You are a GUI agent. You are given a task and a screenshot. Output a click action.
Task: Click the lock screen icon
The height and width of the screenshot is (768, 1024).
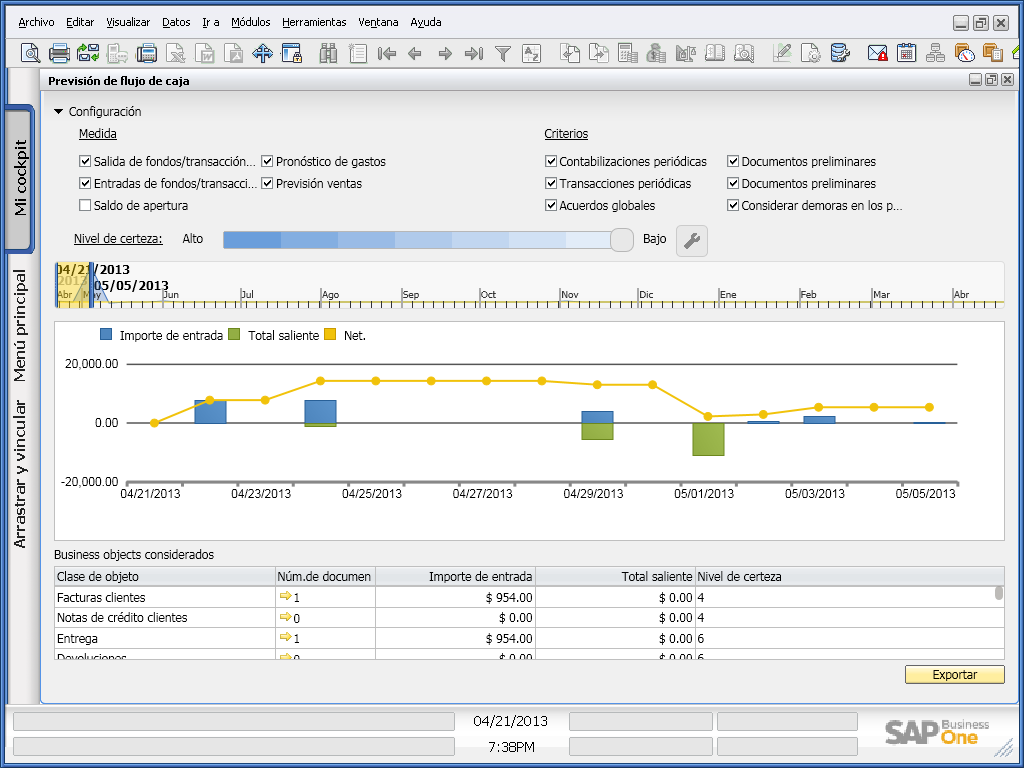pos(291,53)
